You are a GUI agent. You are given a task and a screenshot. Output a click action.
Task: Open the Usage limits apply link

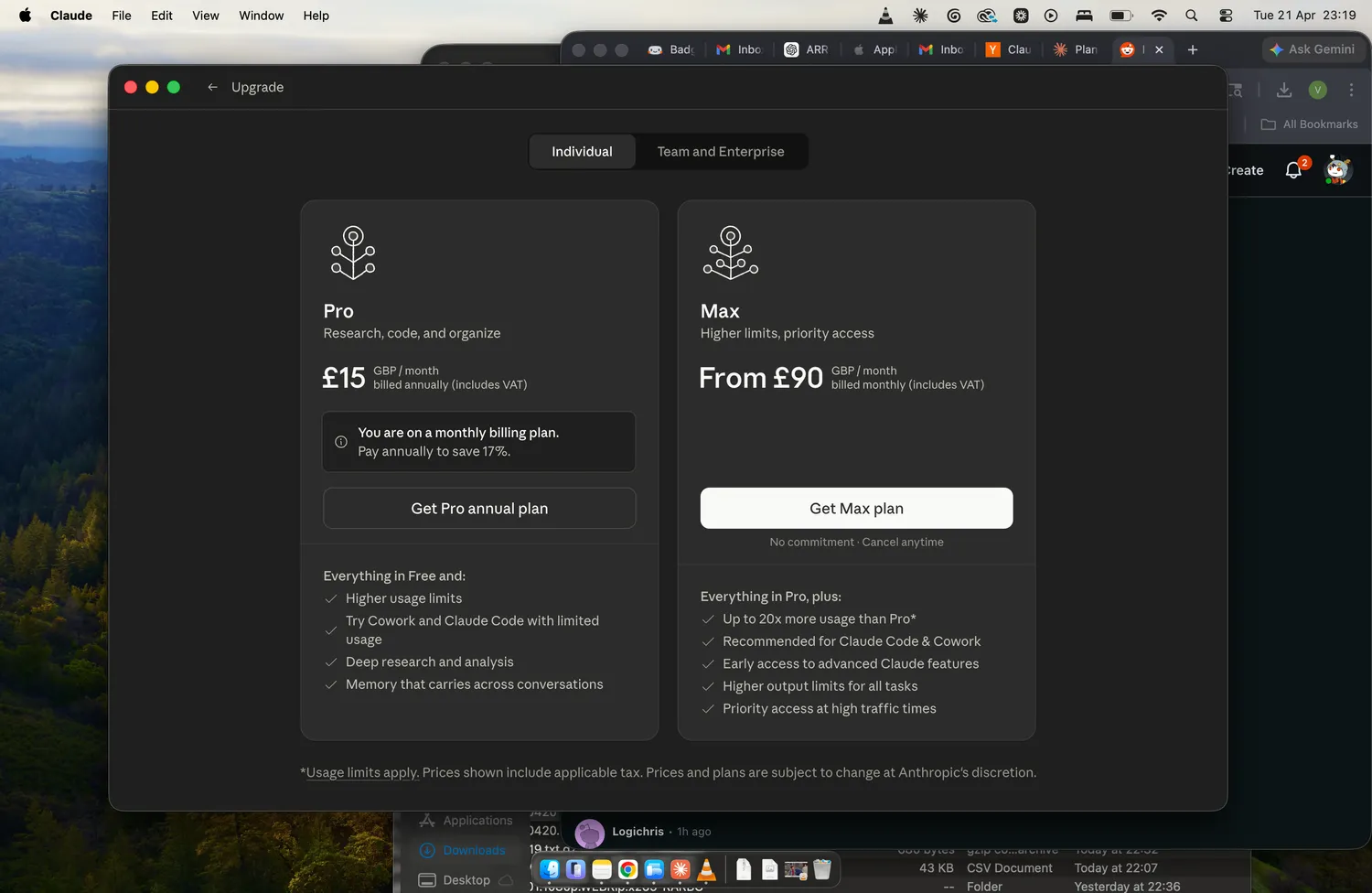(361, 773)
